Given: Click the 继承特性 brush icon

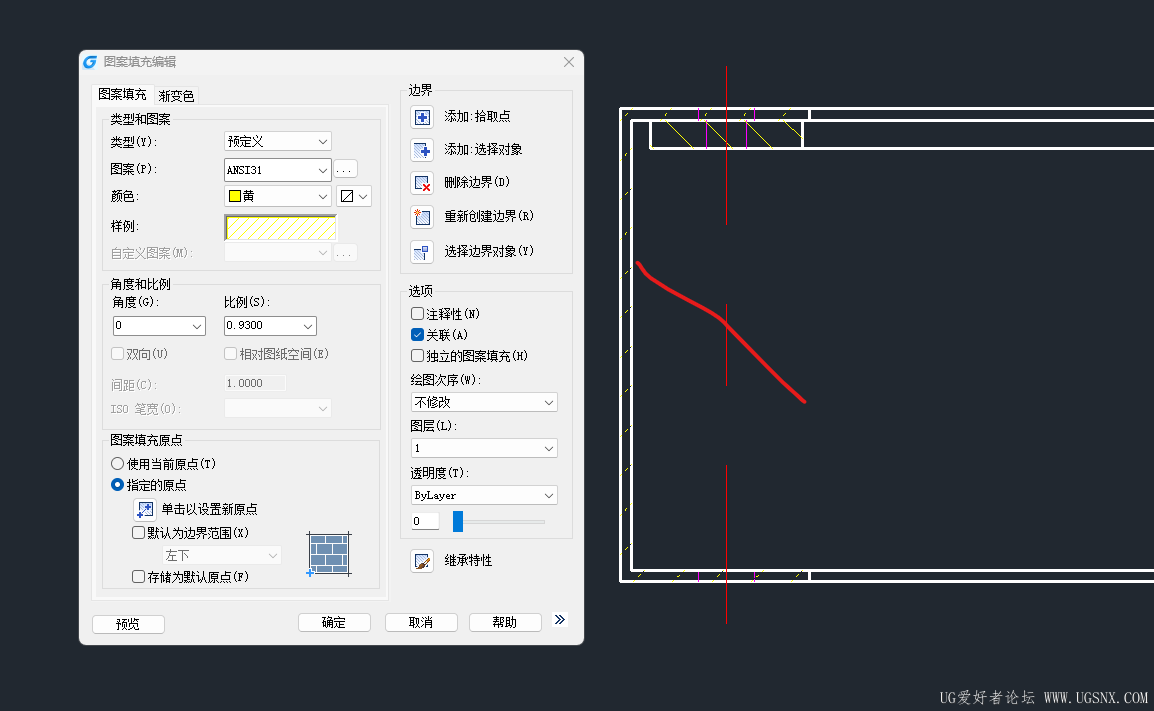Looking at the screenshot, I should coord(422,561).
